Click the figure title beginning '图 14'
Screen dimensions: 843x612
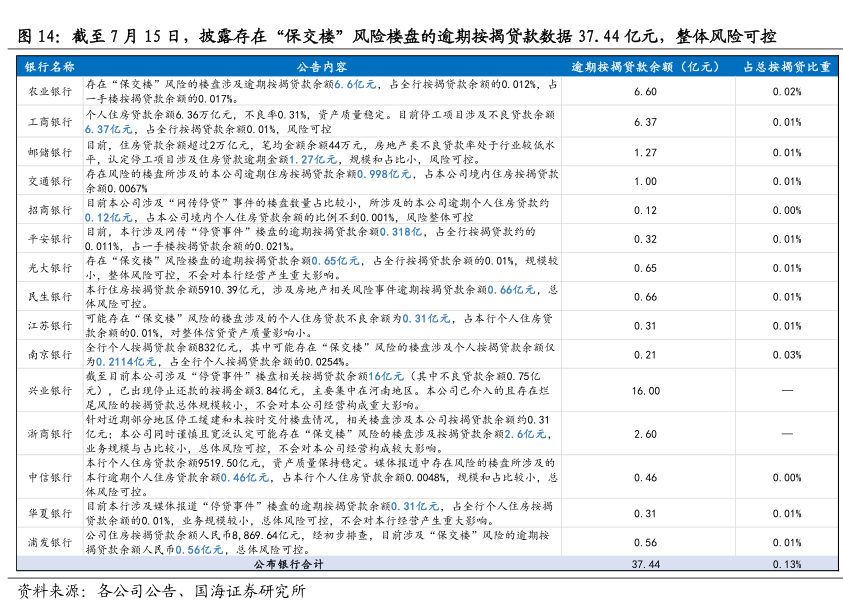coord(397,36)
